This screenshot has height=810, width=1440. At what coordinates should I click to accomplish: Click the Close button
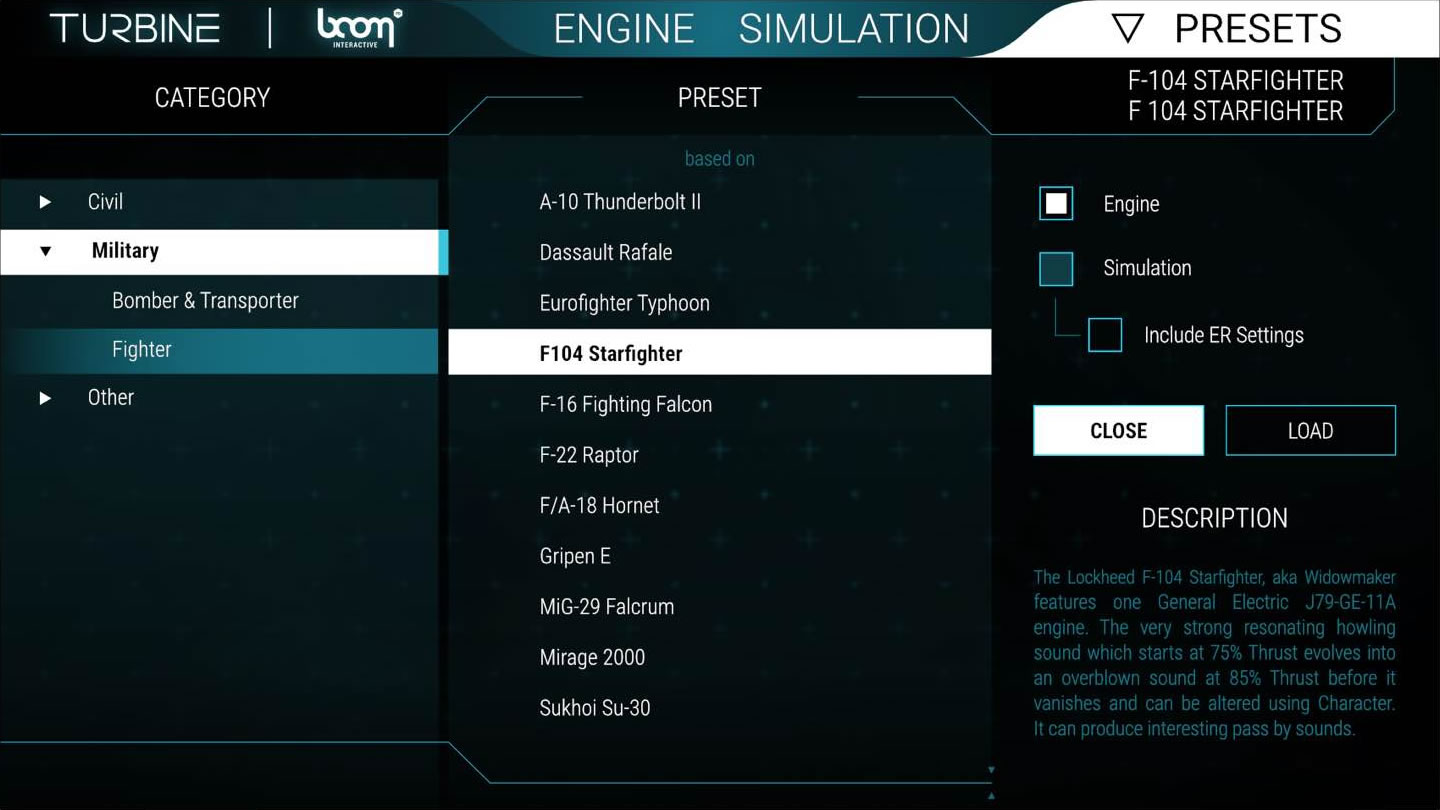1118,431
